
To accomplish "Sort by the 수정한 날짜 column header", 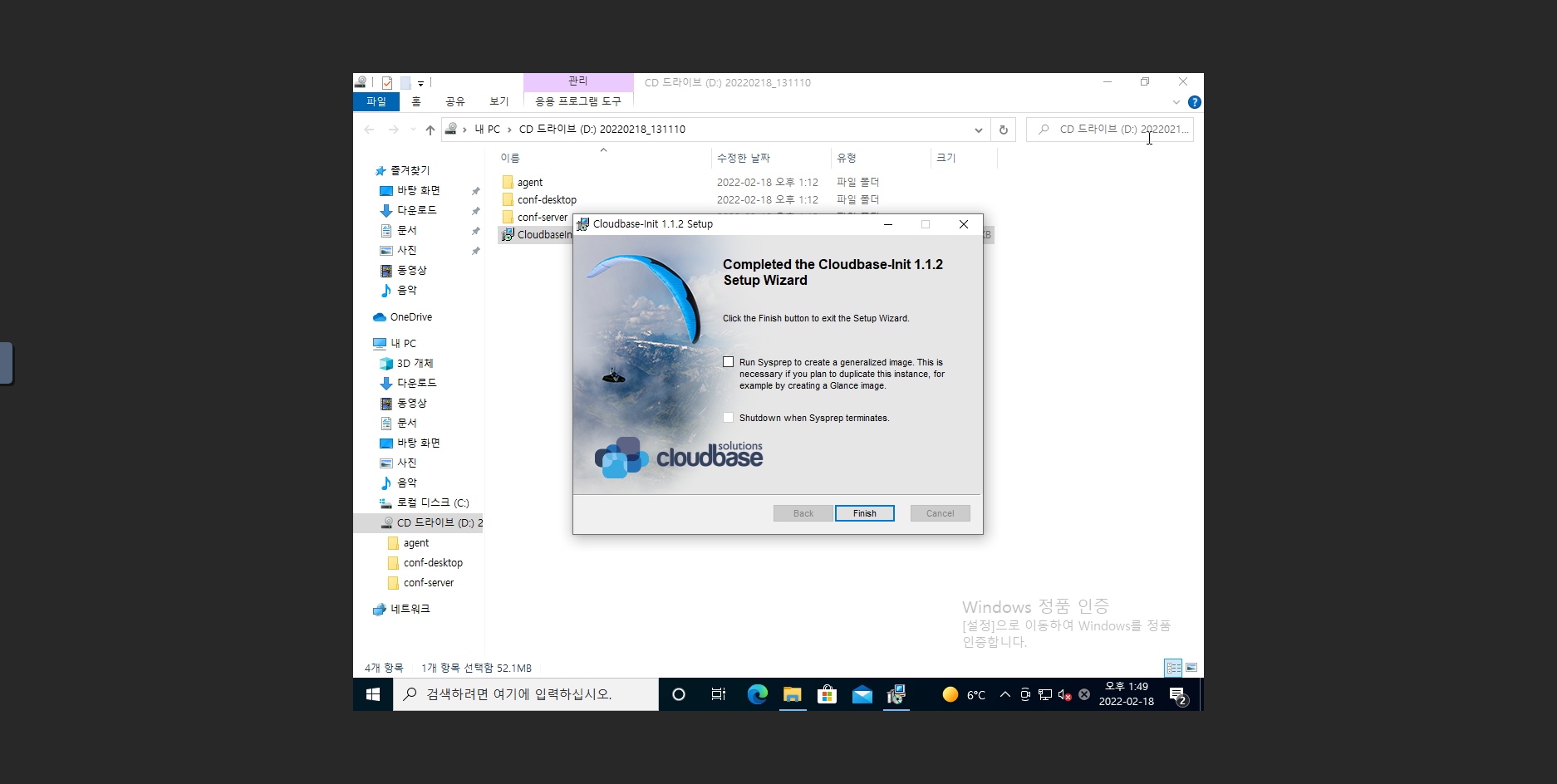I will (x=744, y=158).
